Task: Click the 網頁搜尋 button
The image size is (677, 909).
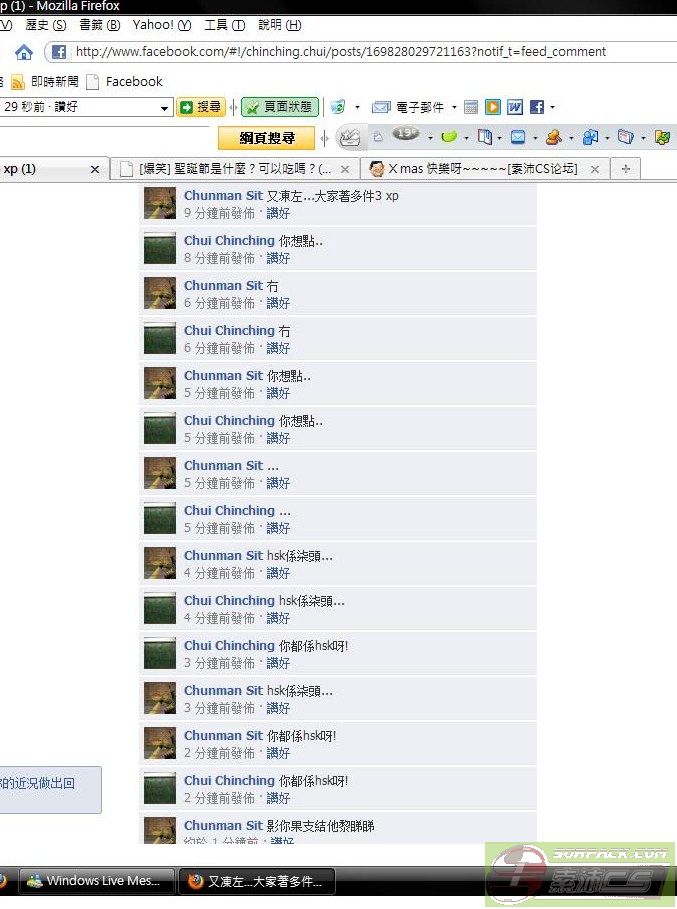Action: pyautogui.click(x=267, y=138)
